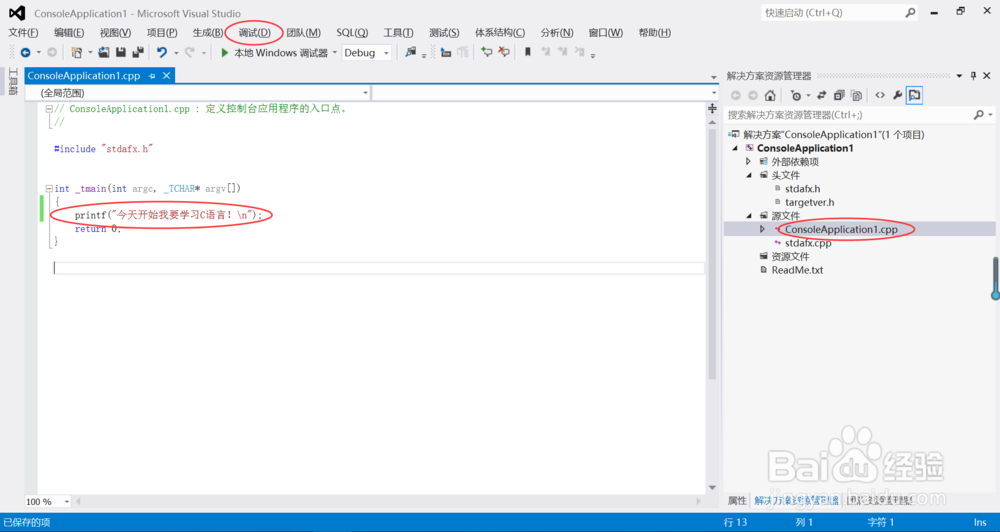Select stdafx.h in Solution Explorer
This screenshot has width=1000, height=532.
802,189
